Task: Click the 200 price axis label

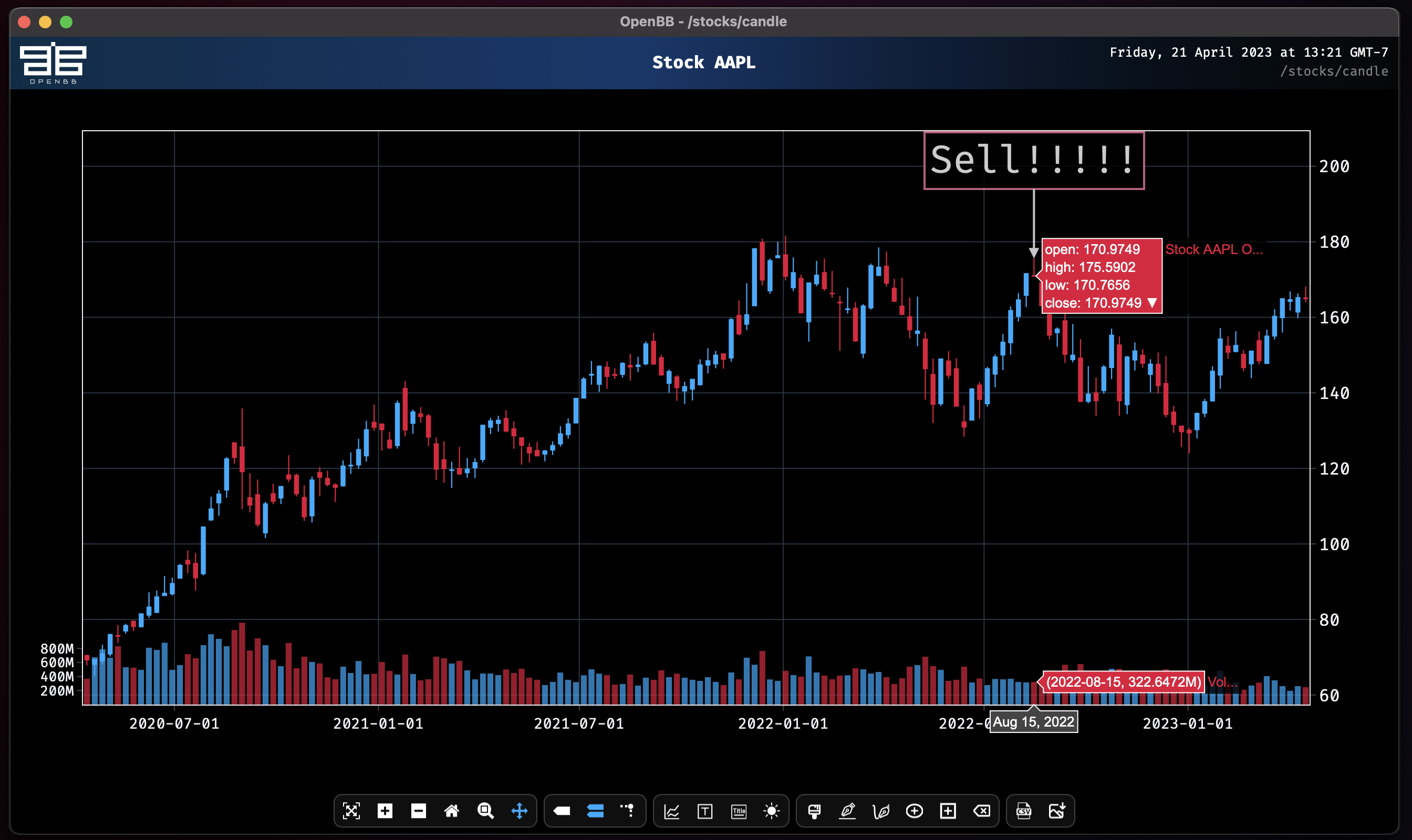Action: [1334, 166]
